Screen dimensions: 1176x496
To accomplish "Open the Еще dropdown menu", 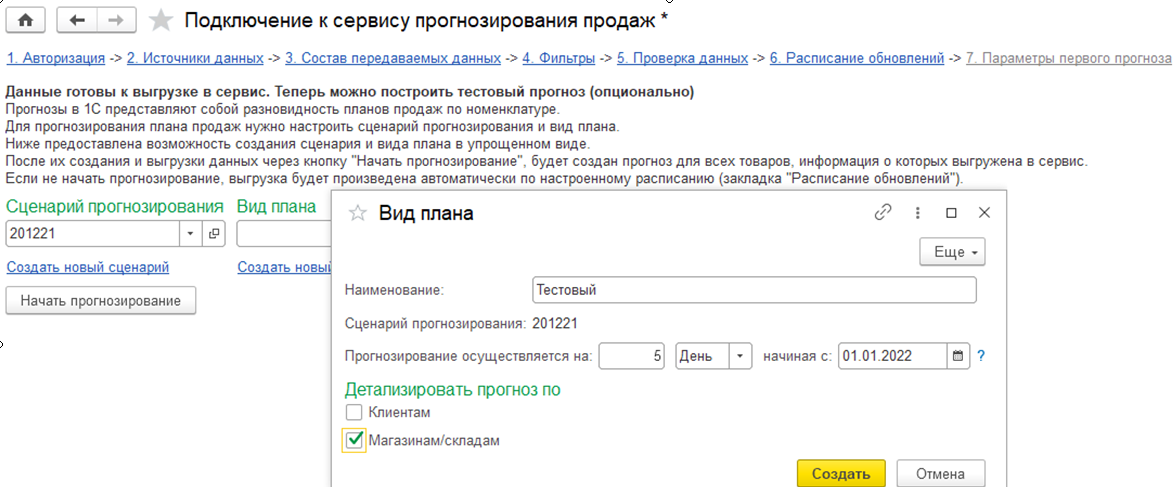I will click(x=952, y=253).
